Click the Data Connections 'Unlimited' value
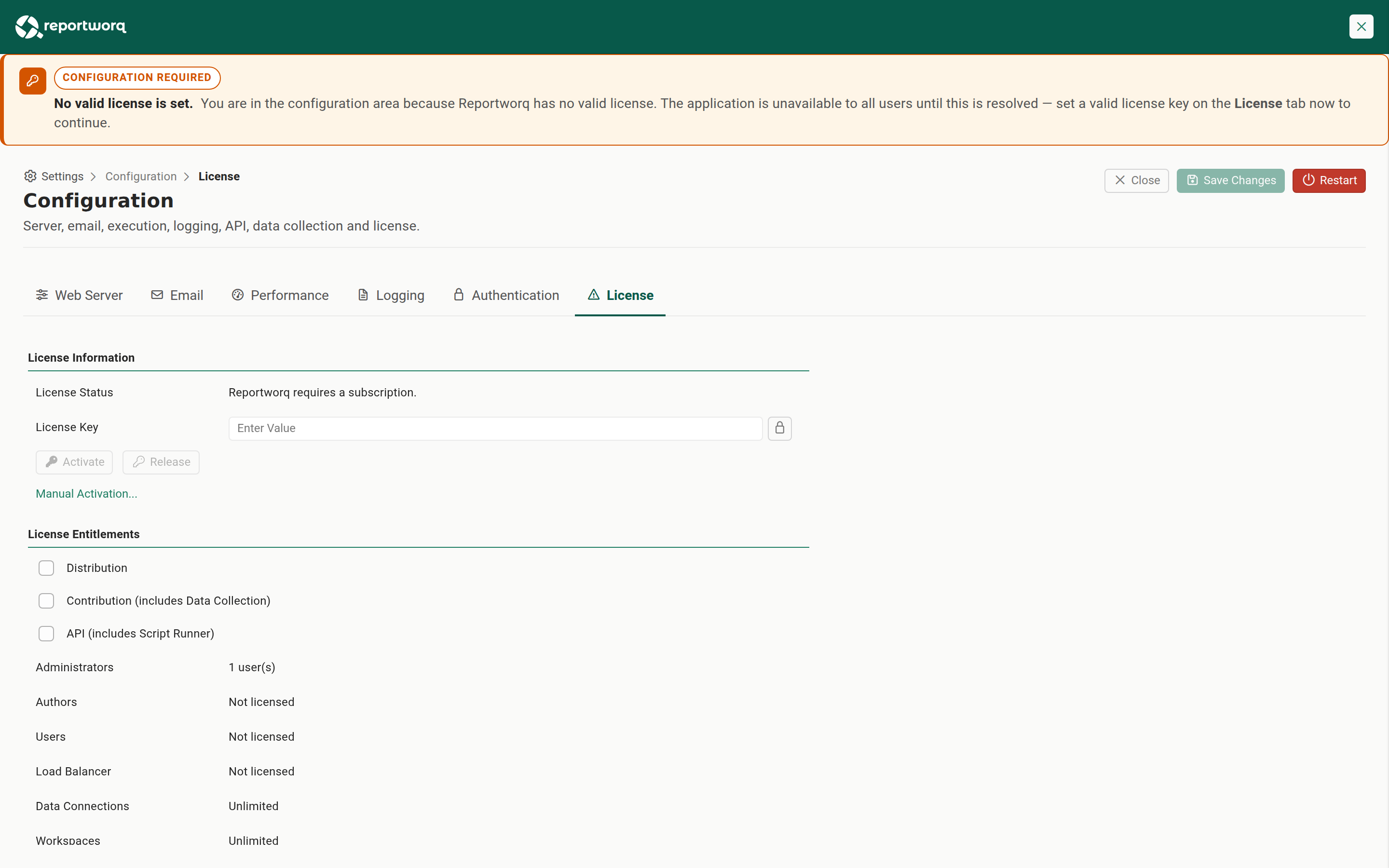 pos(254,806)
